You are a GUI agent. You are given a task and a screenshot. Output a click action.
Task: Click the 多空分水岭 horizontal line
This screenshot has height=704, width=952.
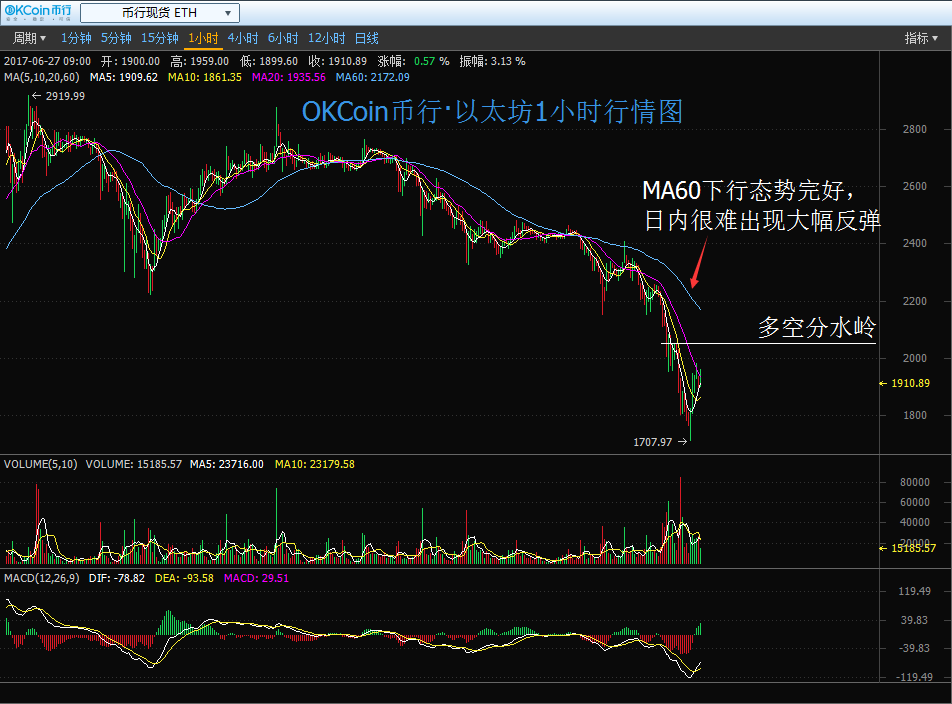(x=768, y=344)
